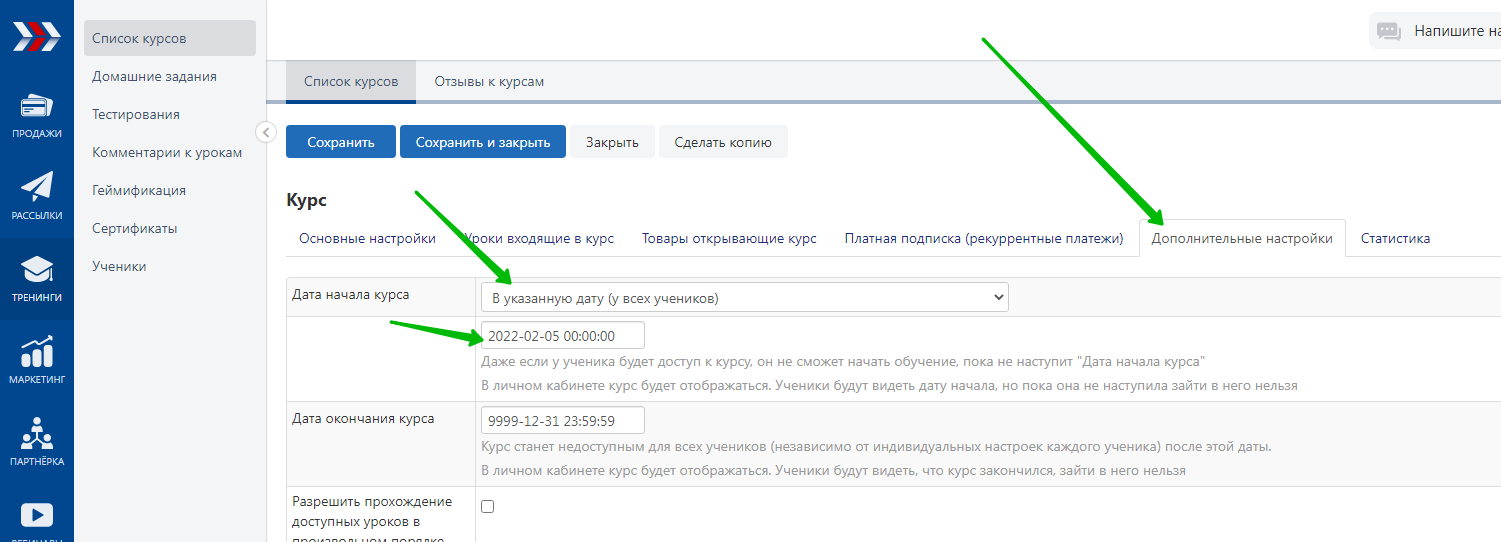Enable the Разрешить прохождение доступных уроков checkbox
The height and width of the screenshot is (542, 1501).
488,506
